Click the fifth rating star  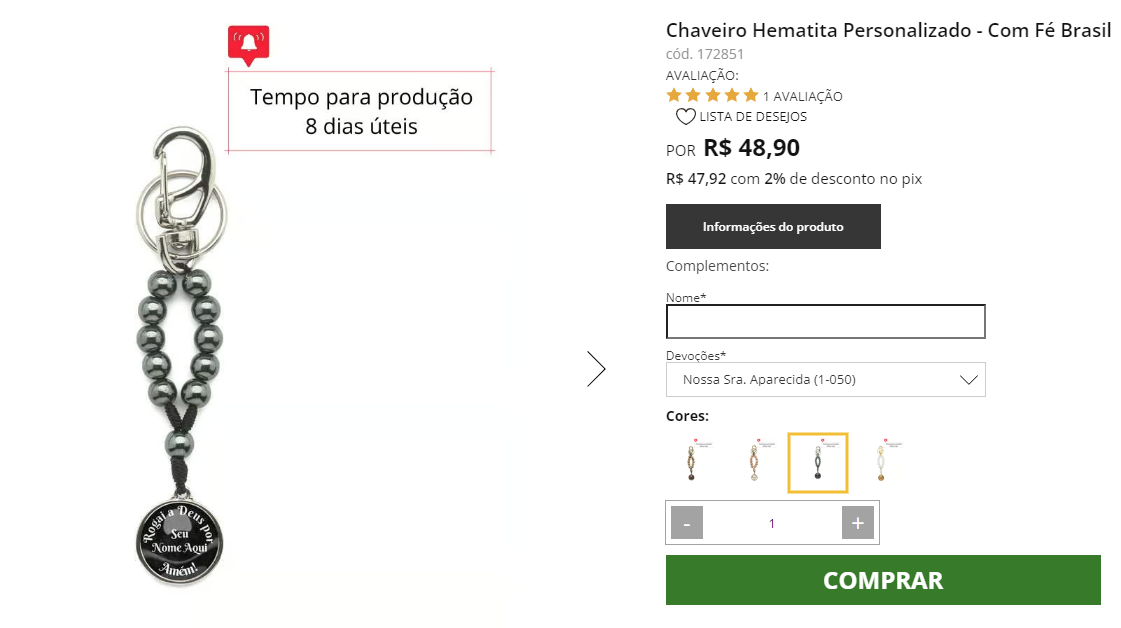coord(751,95)
